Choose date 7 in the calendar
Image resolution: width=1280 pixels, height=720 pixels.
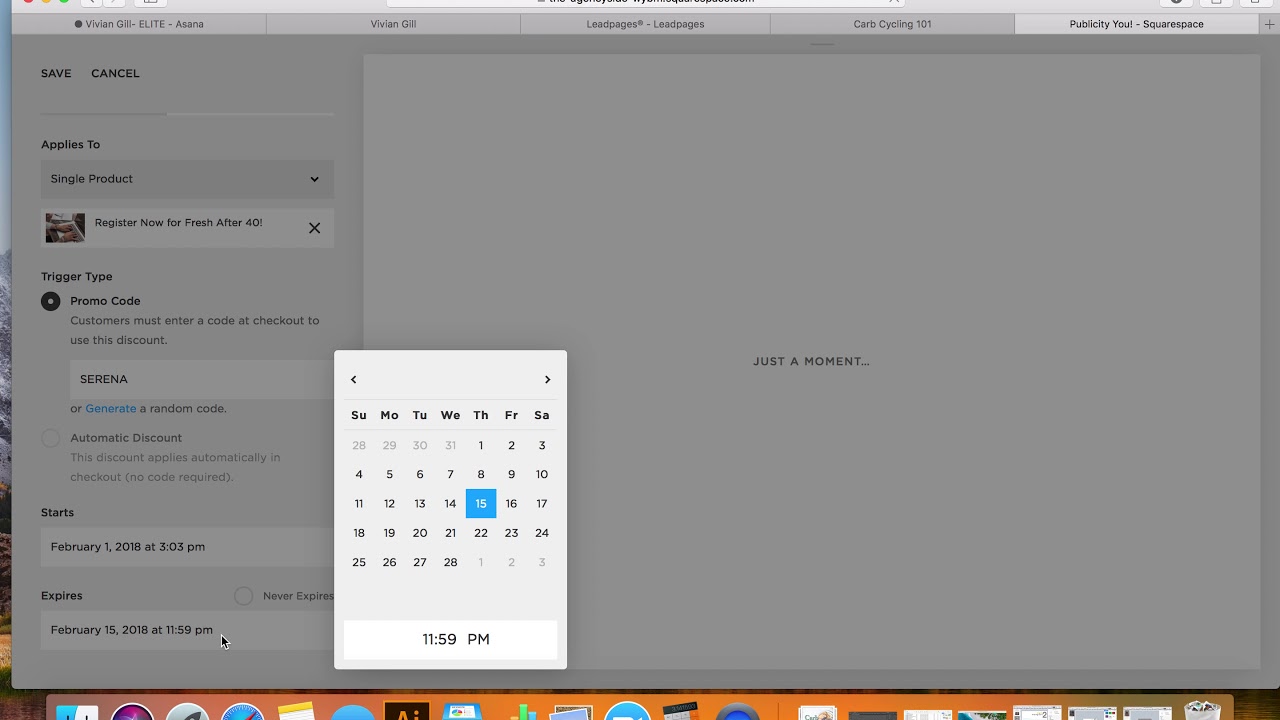coord(450,474)
